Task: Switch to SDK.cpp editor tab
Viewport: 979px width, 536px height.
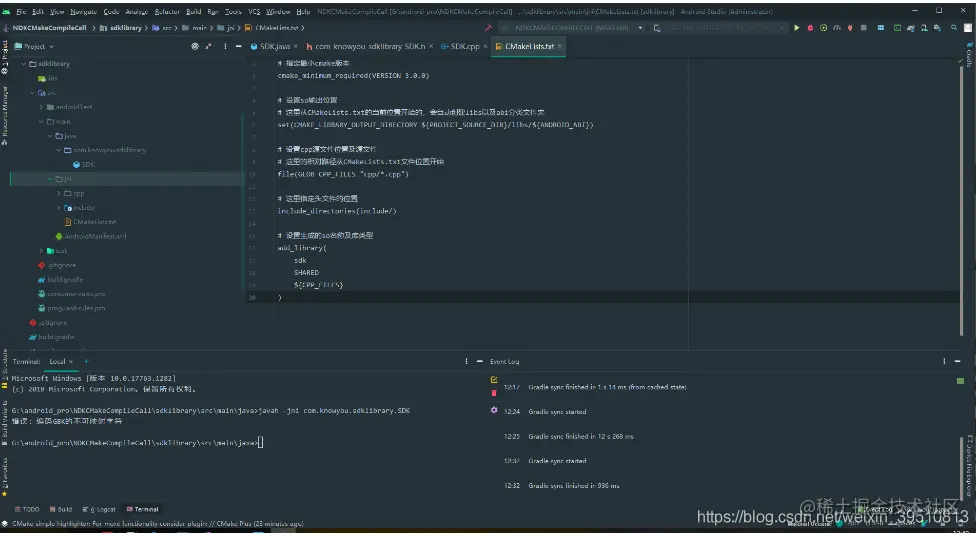Action: [465, 46]
